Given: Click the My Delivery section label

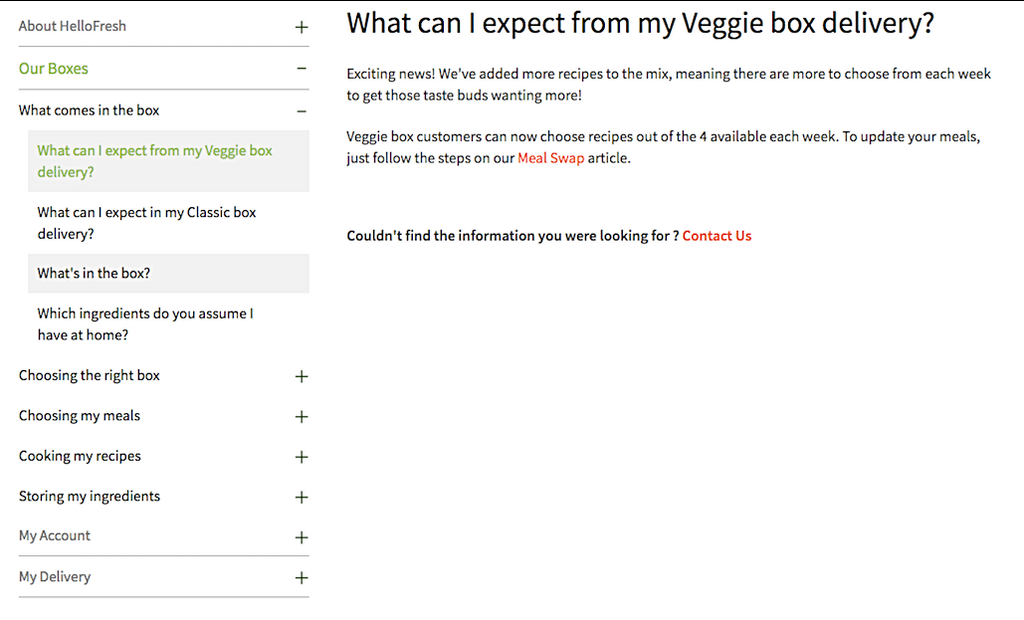Looking at the screenshot, I should [x=54, y=577].
